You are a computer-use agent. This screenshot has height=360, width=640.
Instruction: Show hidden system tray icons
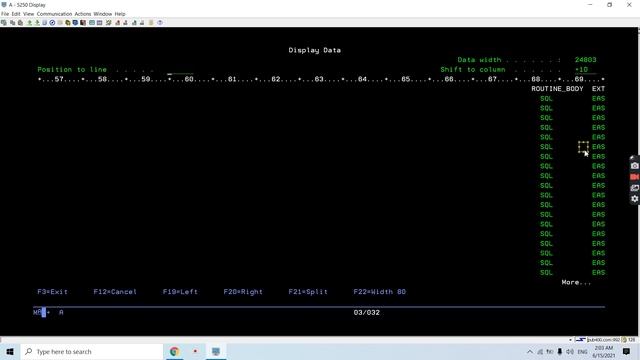point(530,351)
